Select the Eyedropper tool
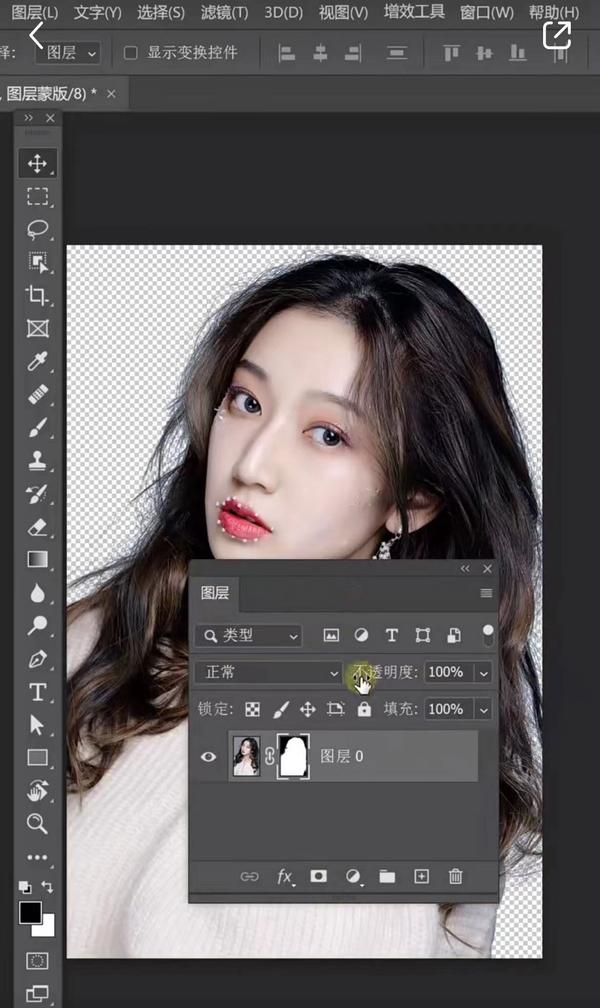Image resolution: width=600 pixels, height=1008 pixels. (38, 361)
